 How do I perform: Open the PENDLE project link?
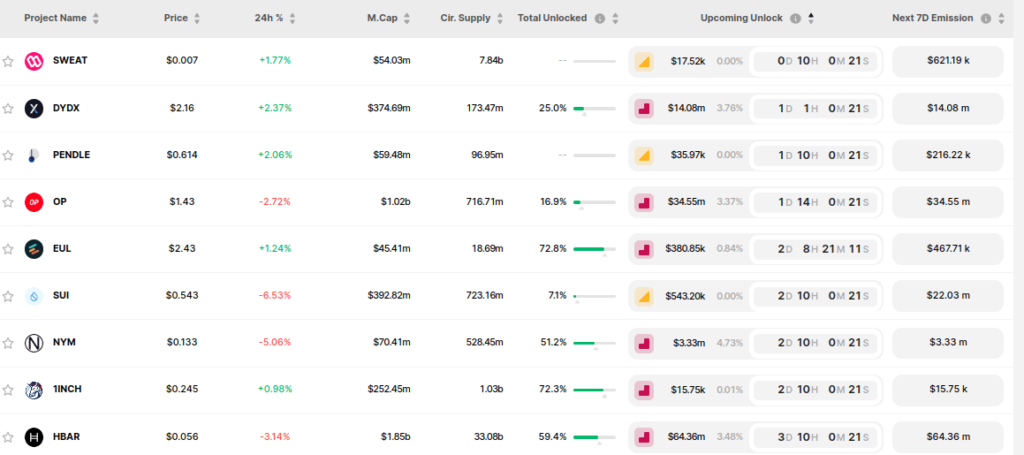coord(71,155)
